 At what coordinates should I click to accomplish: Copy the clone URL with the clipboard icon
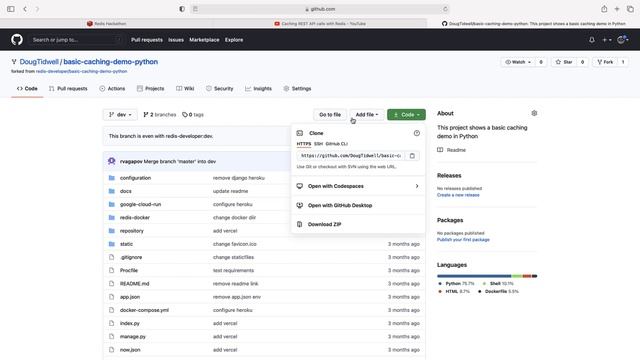(x=412, y=156)
